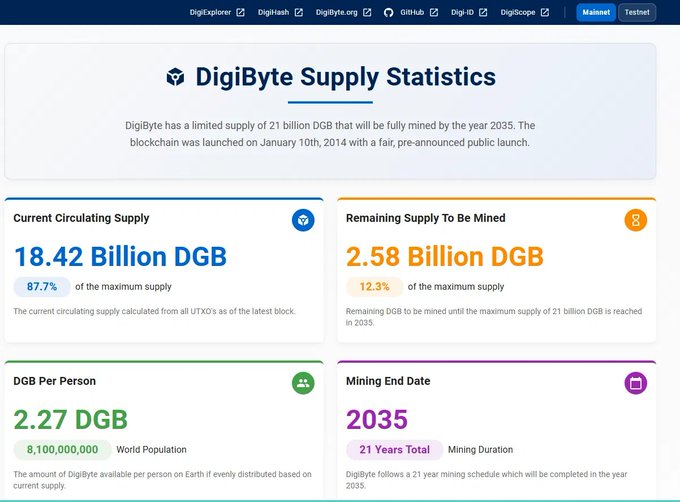
Task: Click the 2.27 DGB value
Action: pyautogui.click(x=71, y=419)
